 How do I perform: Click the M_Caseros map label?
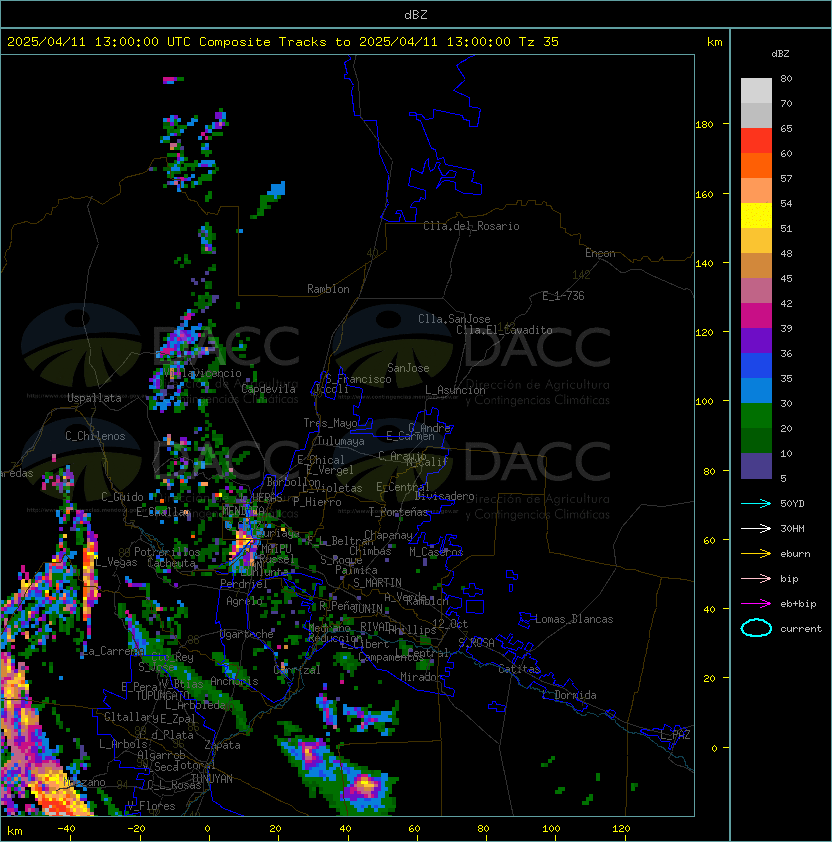pos(436,552)
